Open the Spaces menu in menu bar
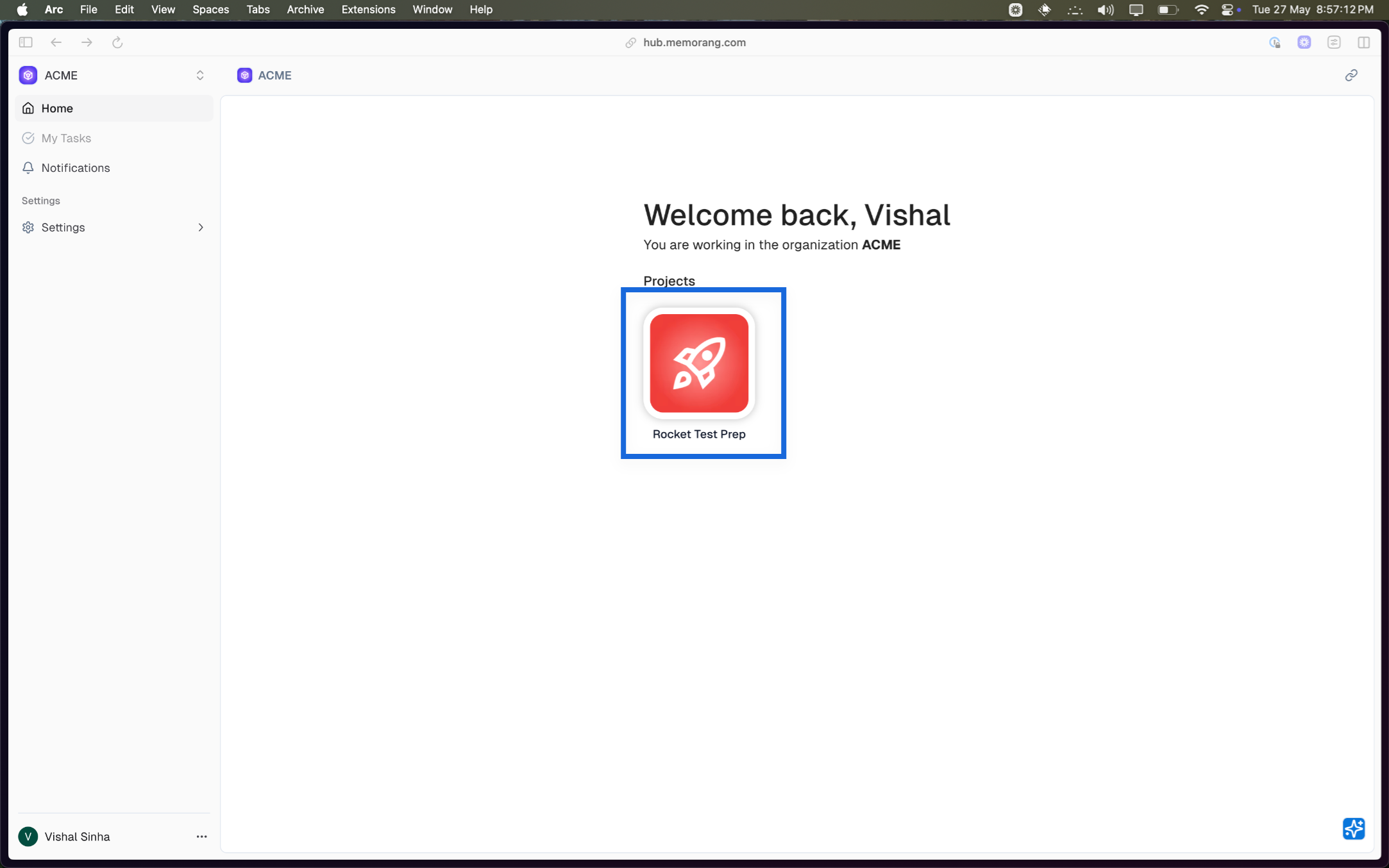The image size is (1389, 868). click(x=210, y=10)
